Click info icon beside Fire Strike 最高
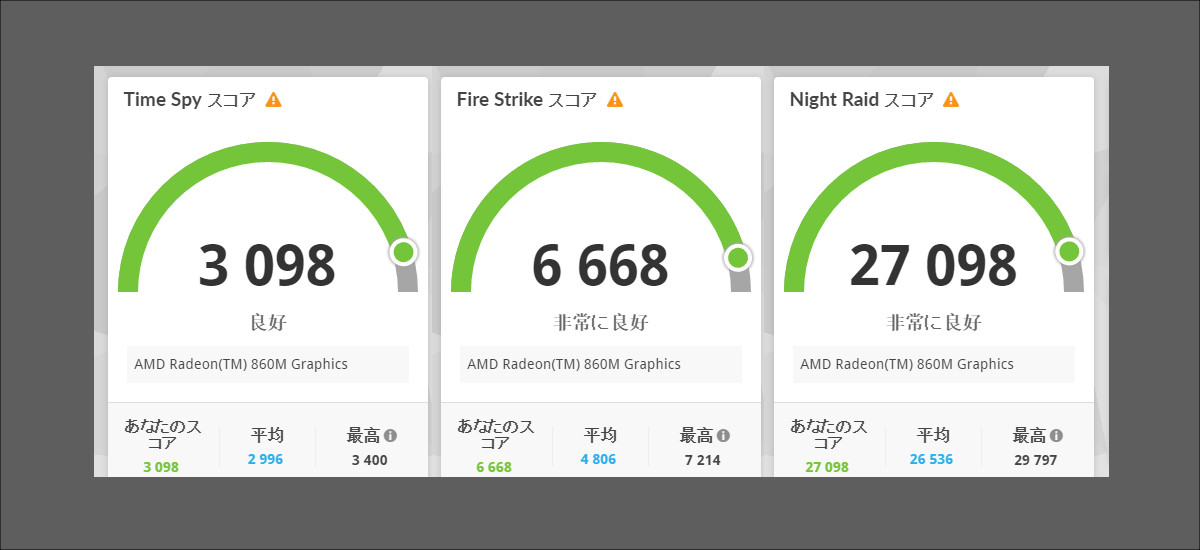1200x550 pixels. click(x=723, y=436)
